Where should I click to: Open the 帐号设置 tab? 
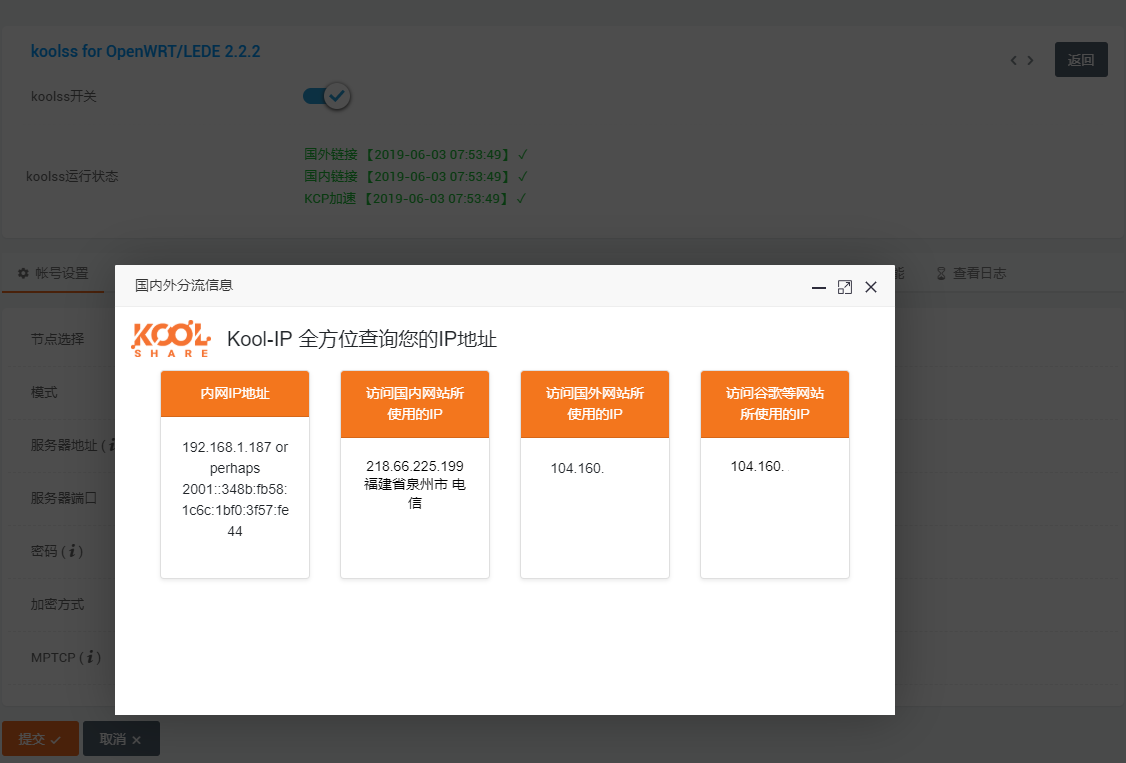pos(53,273)
